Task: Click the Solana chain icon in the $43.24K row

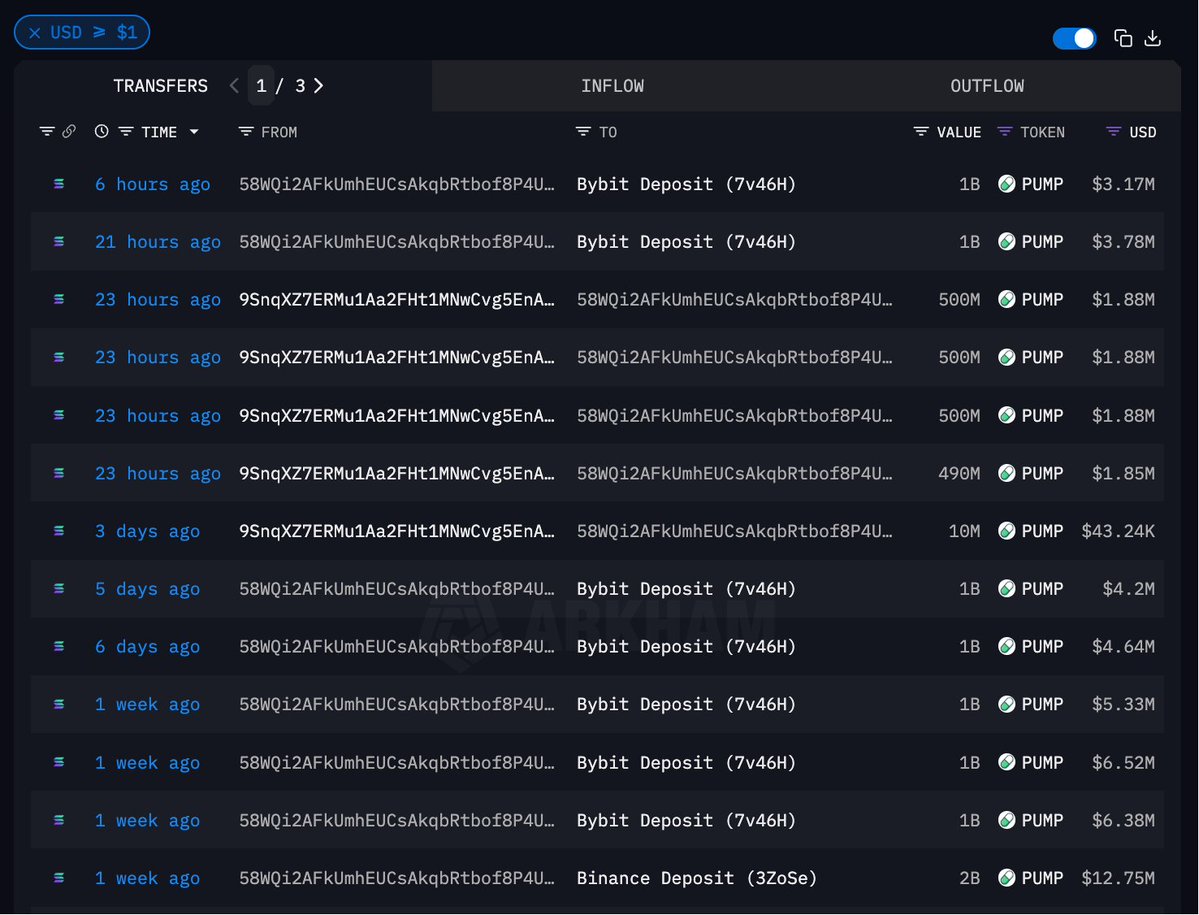Action: [59, 531]
